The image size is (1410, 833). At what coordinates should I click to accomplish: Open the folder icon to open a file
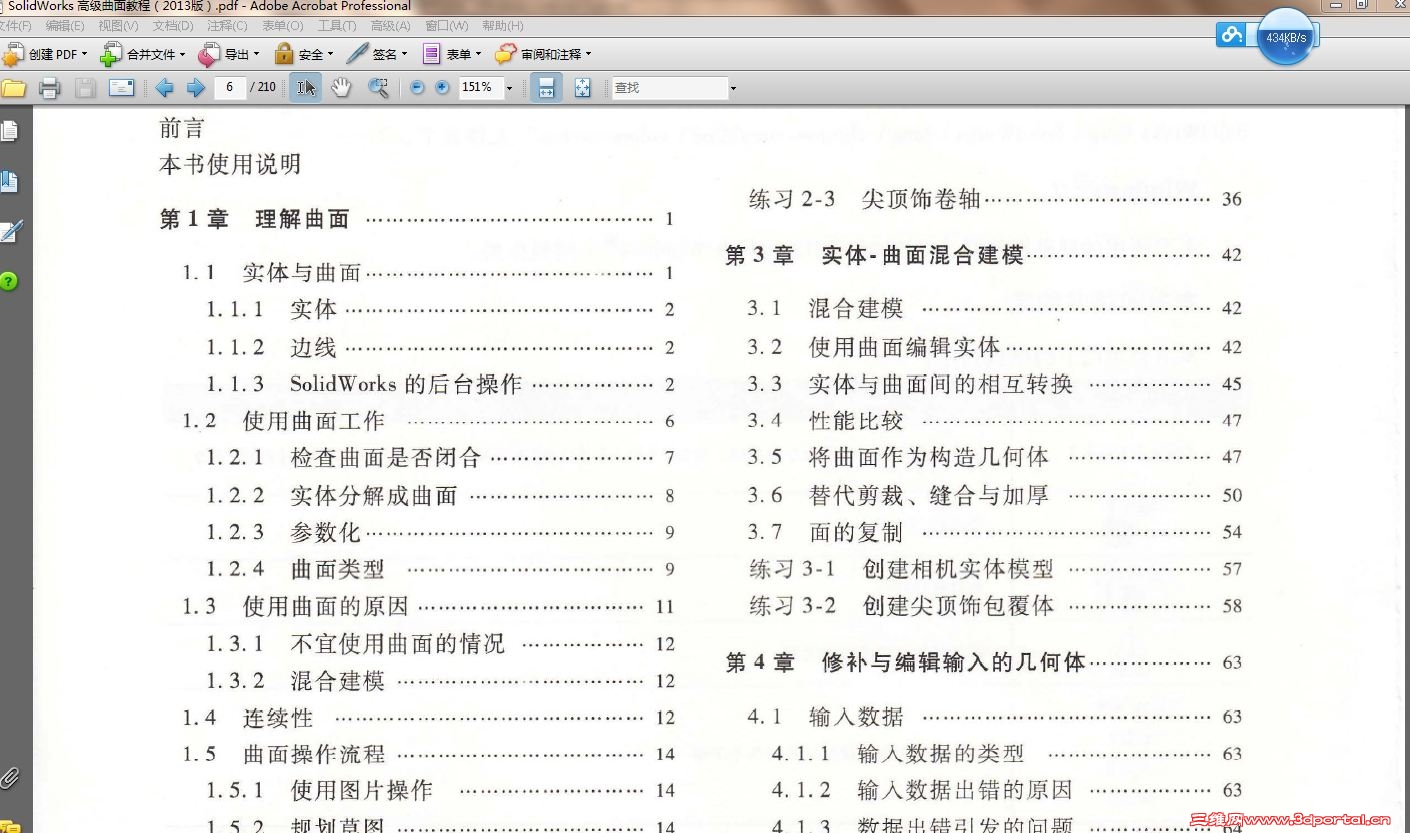click(13, 88)
